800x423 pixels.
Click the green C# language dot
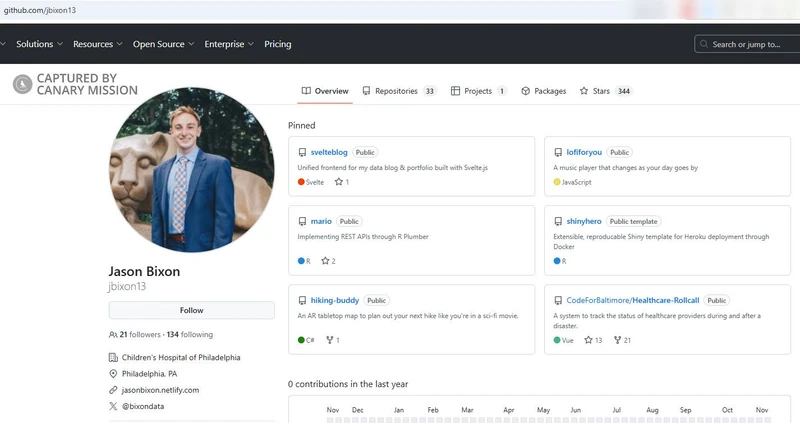(301, 340)
